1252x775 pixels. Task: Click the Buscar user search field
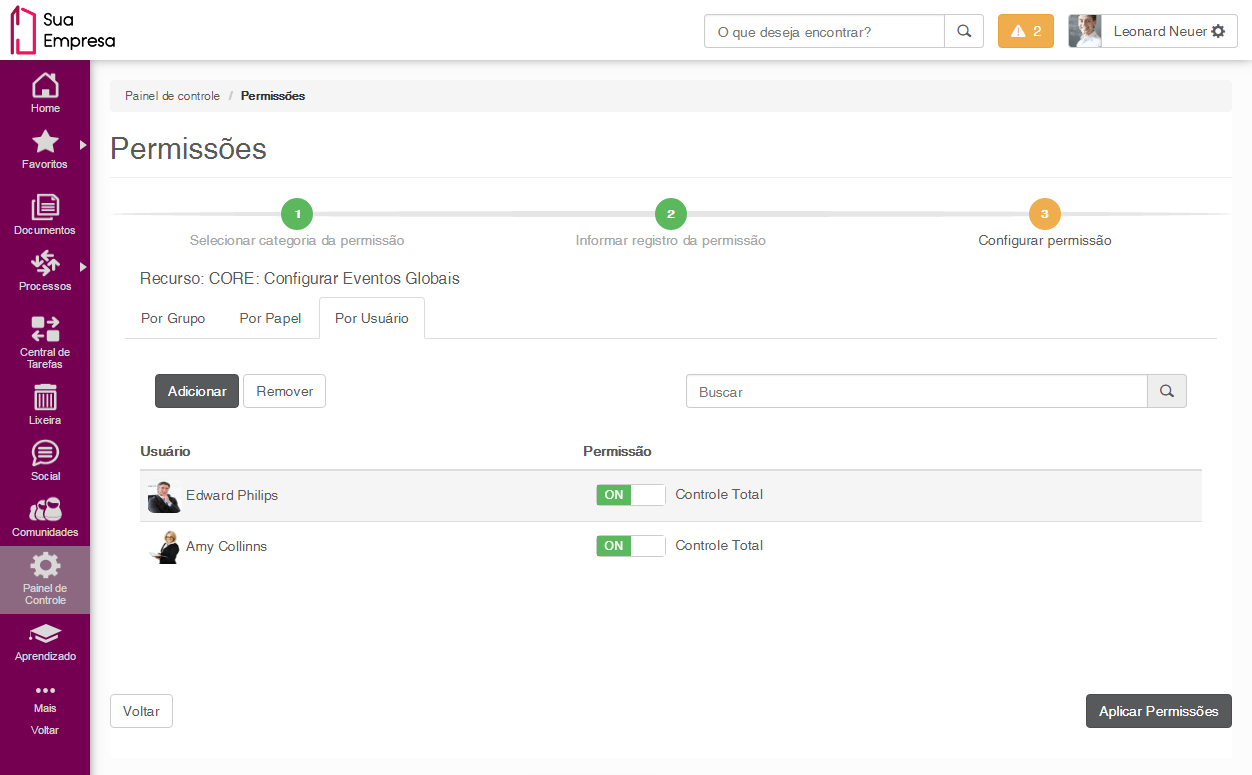[916, 392]
